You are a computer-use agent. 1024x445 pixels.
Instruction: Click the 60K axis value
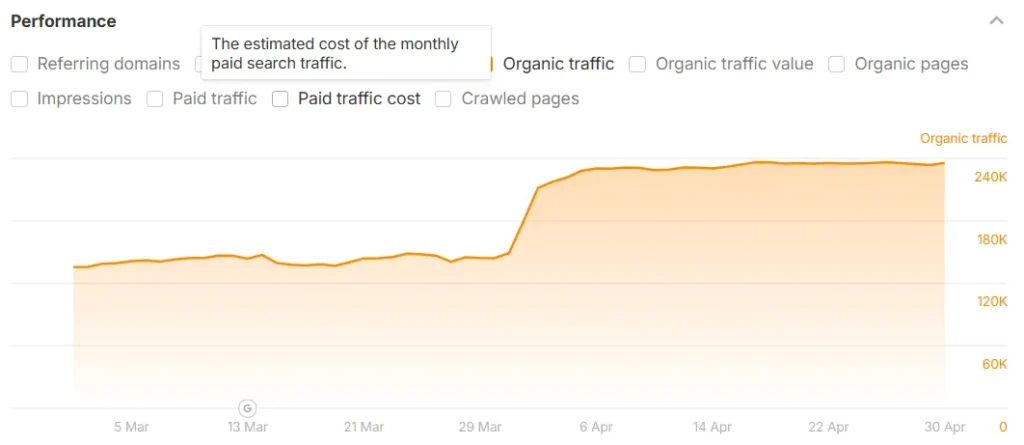pos(995,364)
